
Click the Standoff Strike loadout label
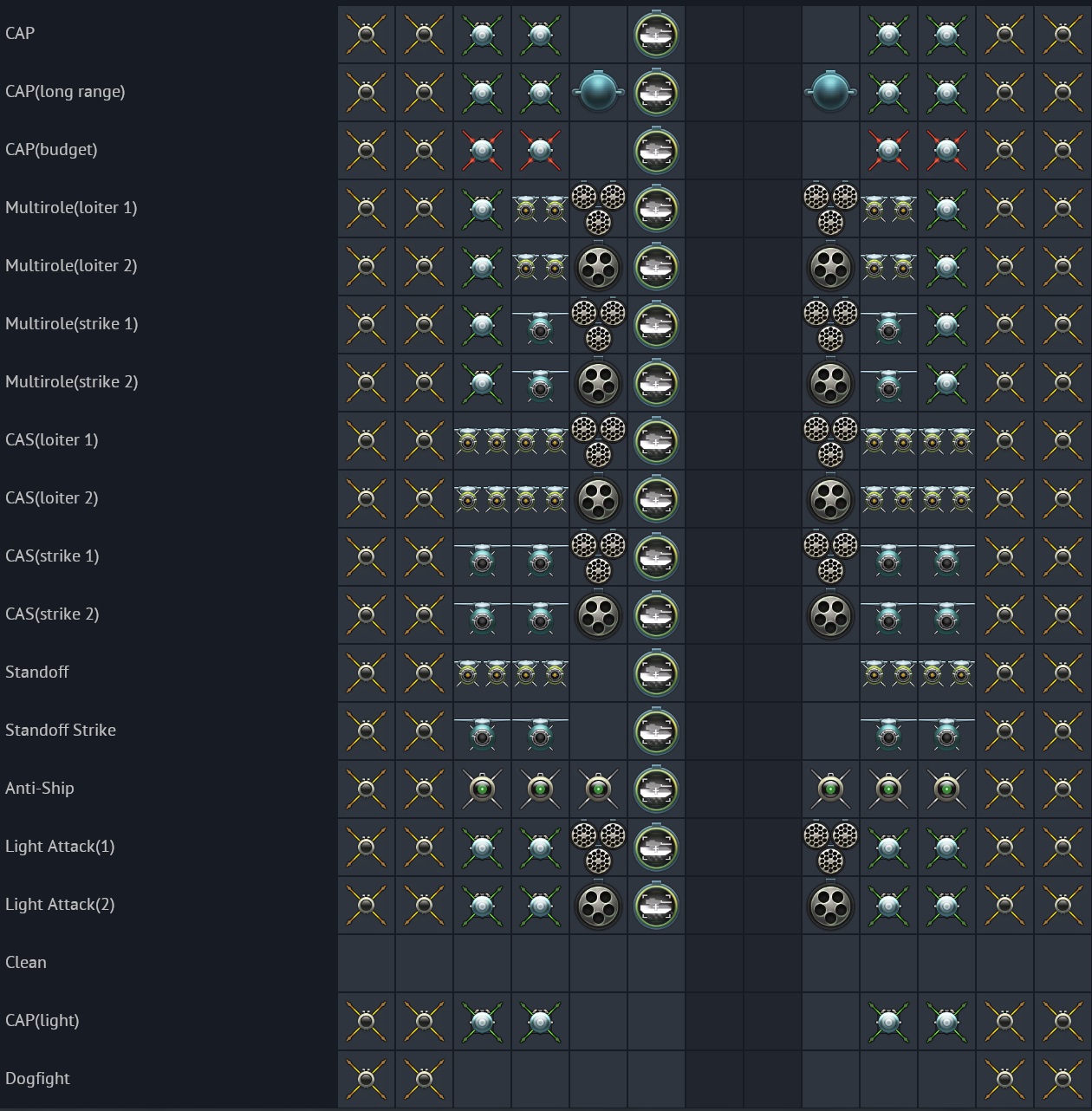point(61,731)
